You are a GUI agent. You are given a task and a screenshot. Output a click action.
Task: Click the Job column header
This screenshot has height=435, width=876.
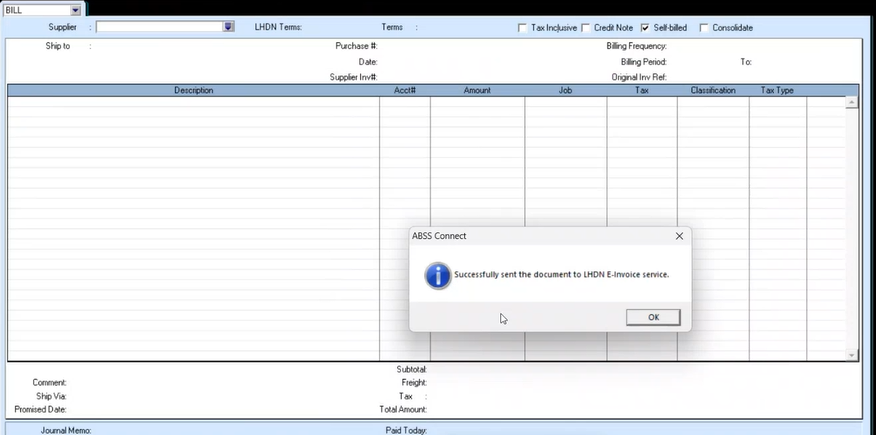pyautogui.click(x=565, y=91)
